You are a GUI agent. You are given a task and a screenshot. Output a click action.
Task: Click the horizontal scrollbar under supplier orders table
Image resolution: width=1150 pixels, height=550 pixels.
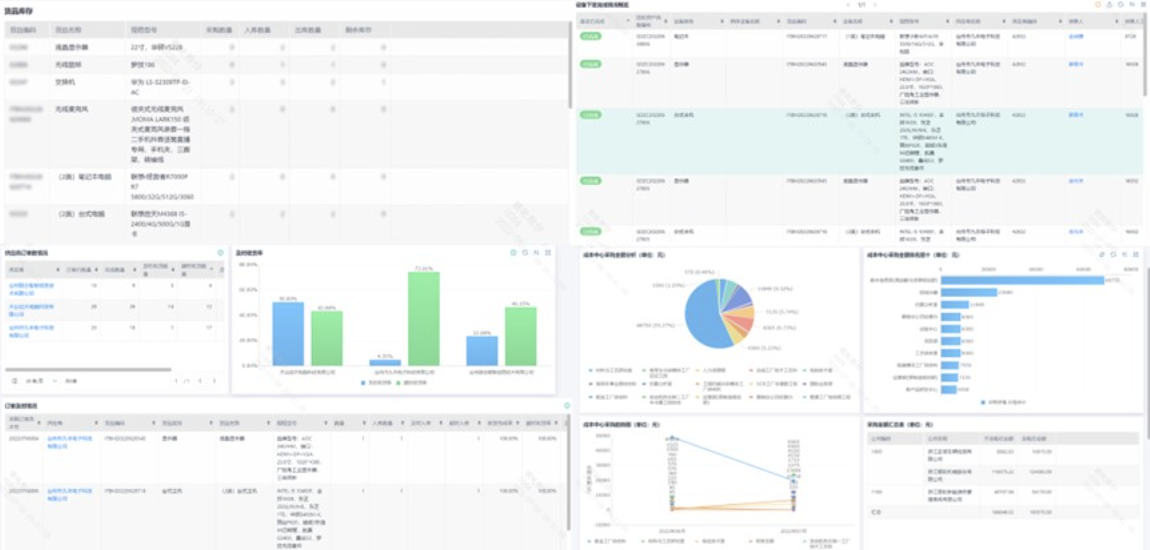click(x=89, y=370)
